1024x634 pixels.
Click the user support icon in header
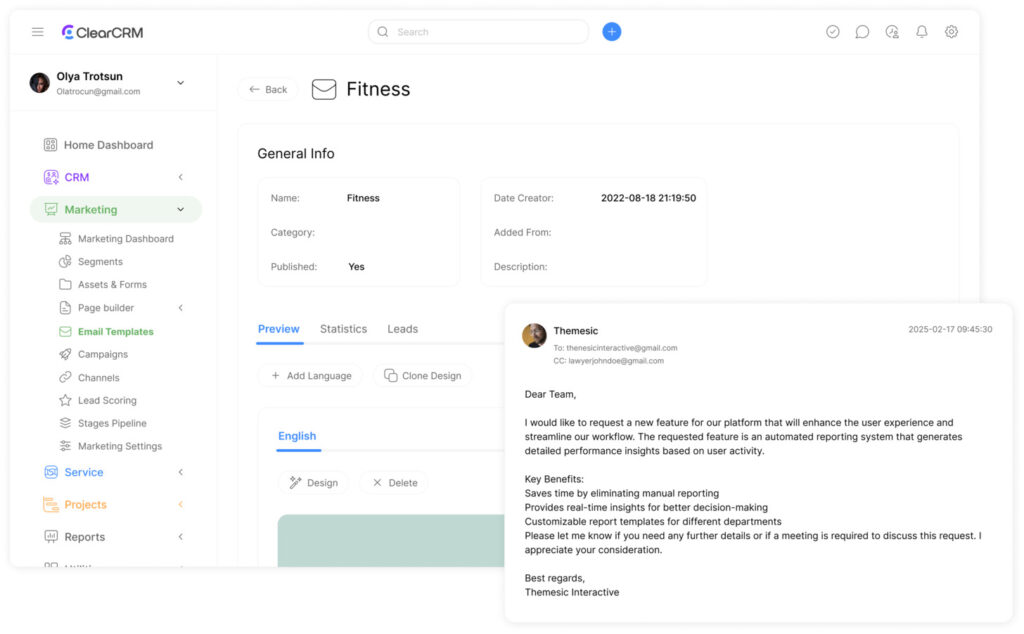pos(892,32)
